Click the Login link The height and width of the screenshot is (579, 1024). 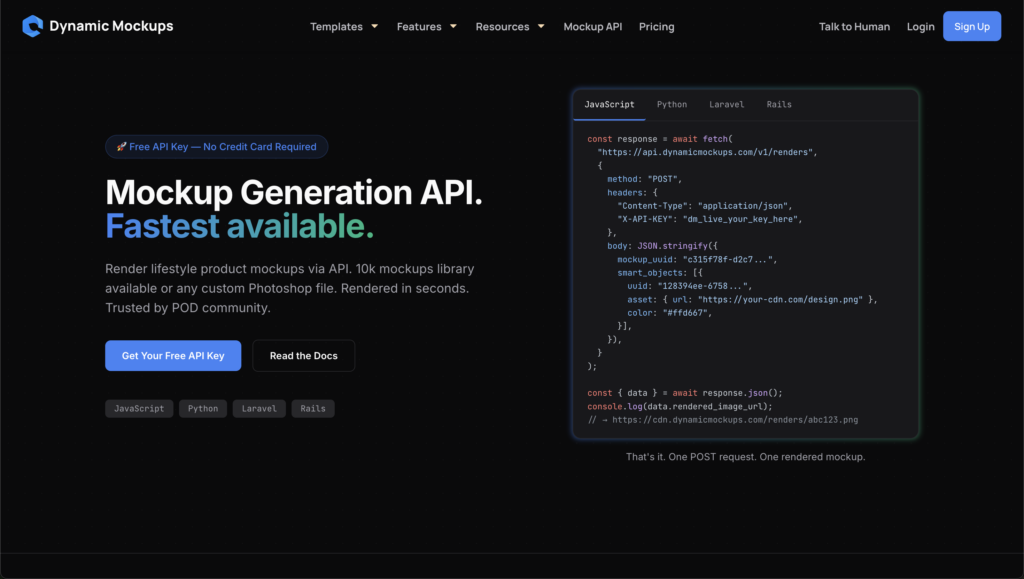point(920,27)
